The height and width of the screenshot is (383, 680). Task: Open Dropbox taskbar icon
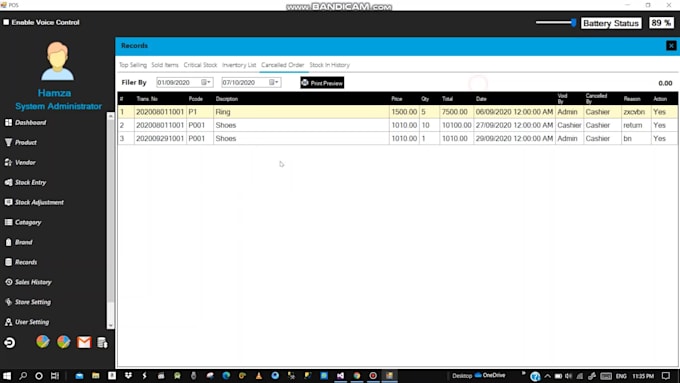coord(128,376)
